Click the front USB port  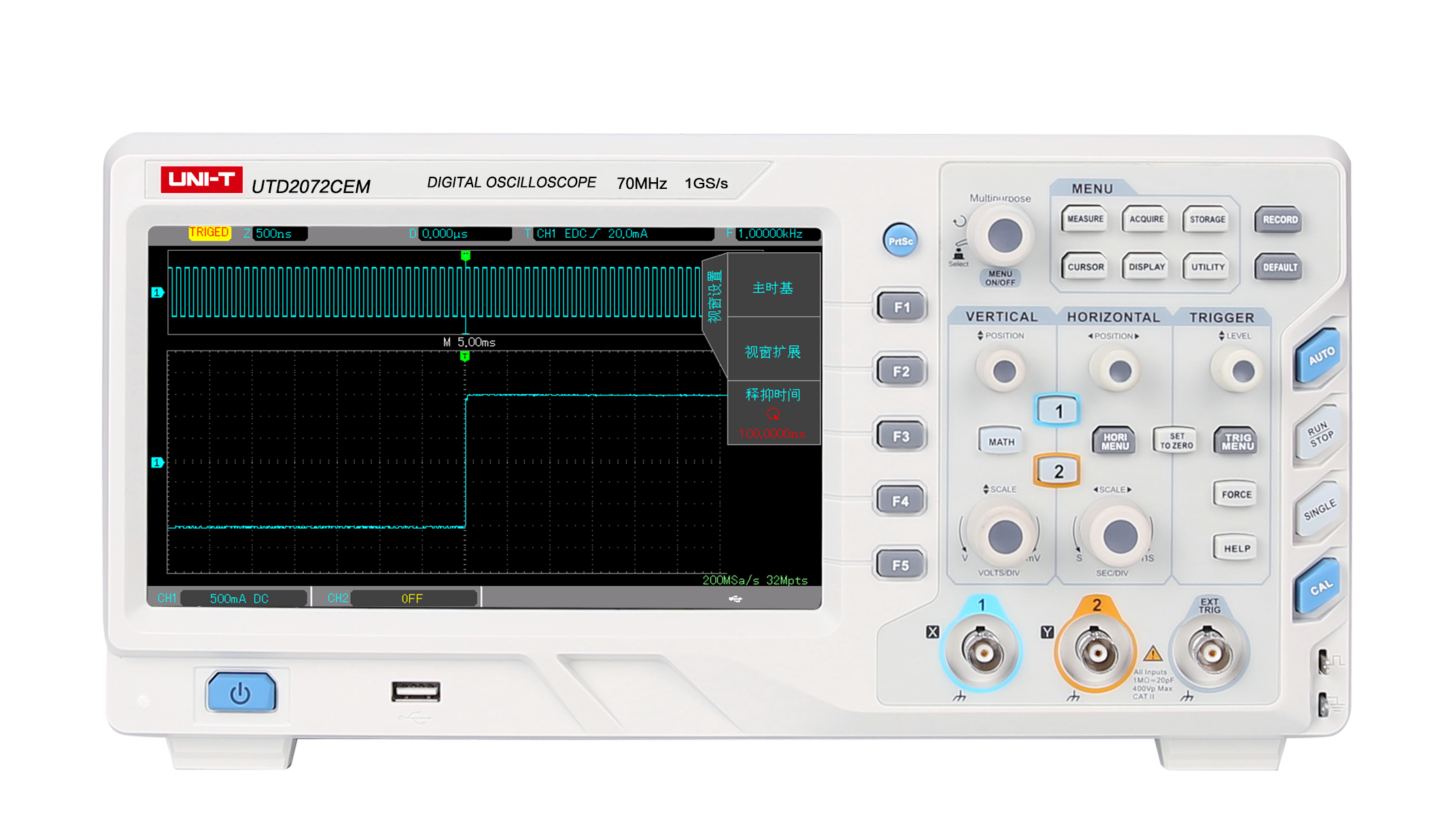pyautogui.click(x=416, y=692)
